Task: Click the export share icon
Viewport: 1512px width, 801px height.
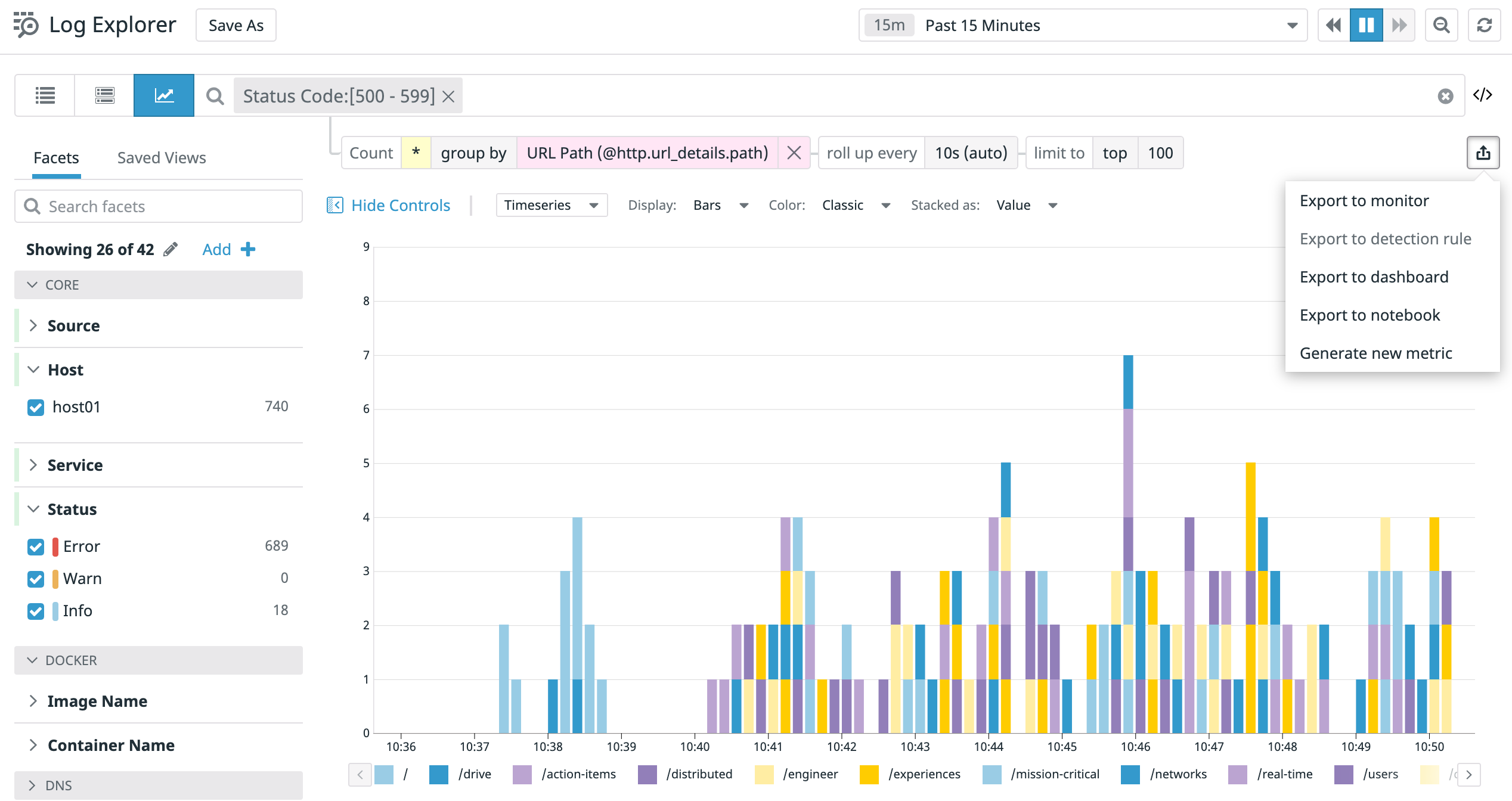Action: coord(1483,153)
